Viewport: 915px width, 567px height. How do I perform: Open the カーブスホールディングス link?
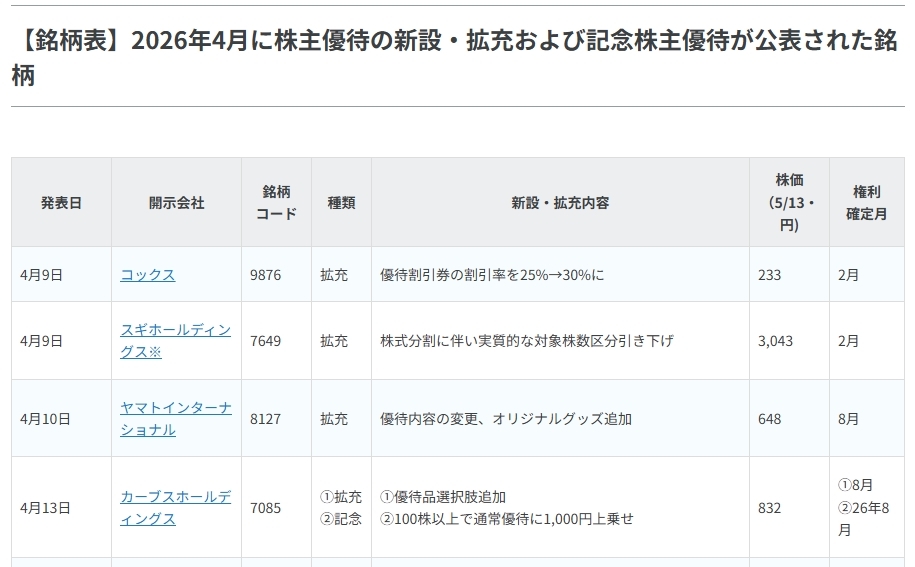(176, 508)
